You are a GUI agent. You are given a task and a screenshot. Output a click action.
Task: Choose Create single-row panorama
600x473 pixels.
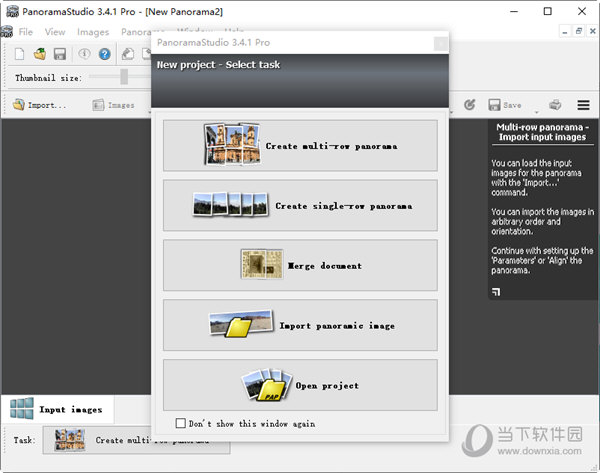pos(300,206)
